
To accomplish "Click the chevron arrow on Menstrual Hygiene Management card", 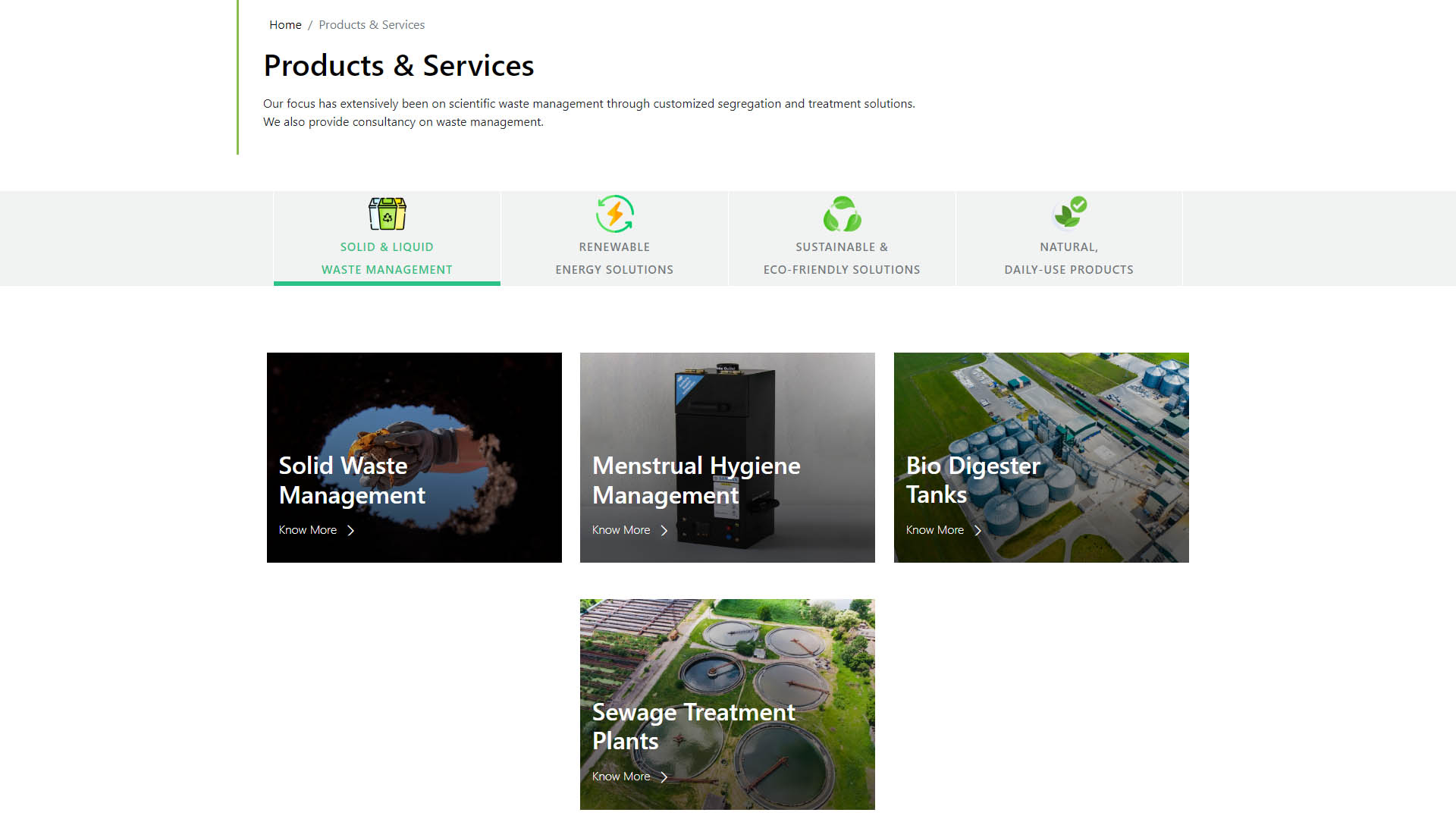I will pyautogui.click(x=664, y=531).
